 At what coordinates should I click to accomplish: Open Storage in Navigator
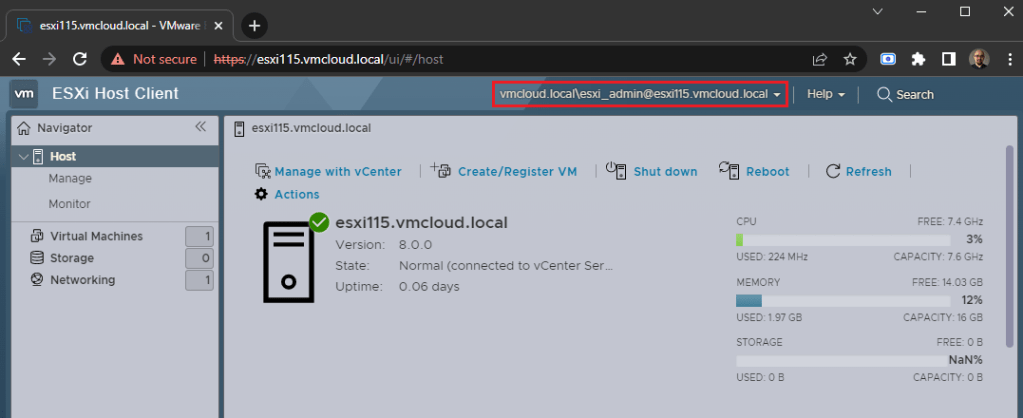(x=72, y=258)
